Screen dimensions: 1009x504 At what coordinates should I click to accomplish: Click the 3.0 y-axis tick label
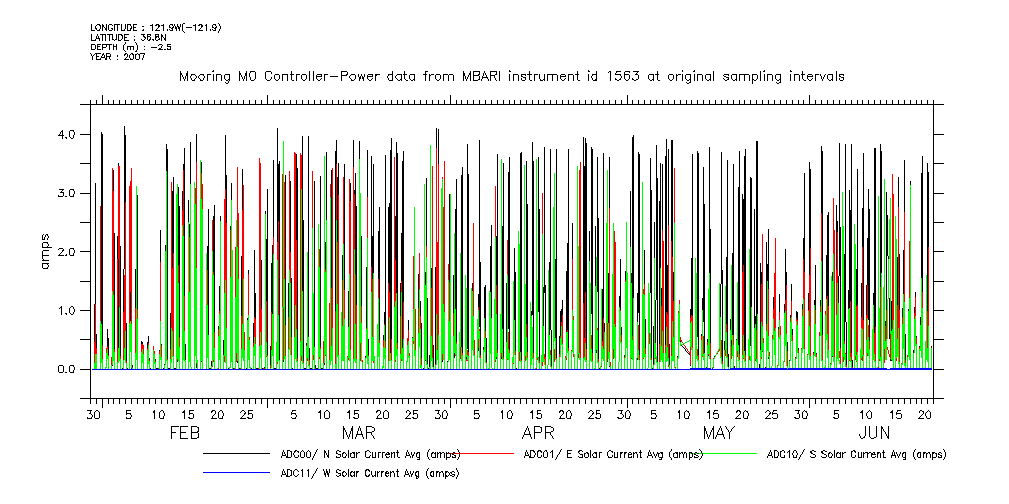point(66,193)
